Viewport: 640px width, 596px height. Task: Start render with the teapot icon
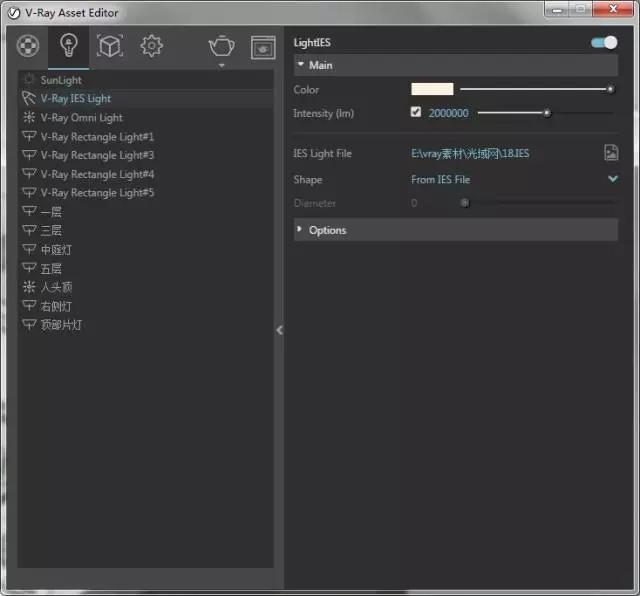[222, 46]
